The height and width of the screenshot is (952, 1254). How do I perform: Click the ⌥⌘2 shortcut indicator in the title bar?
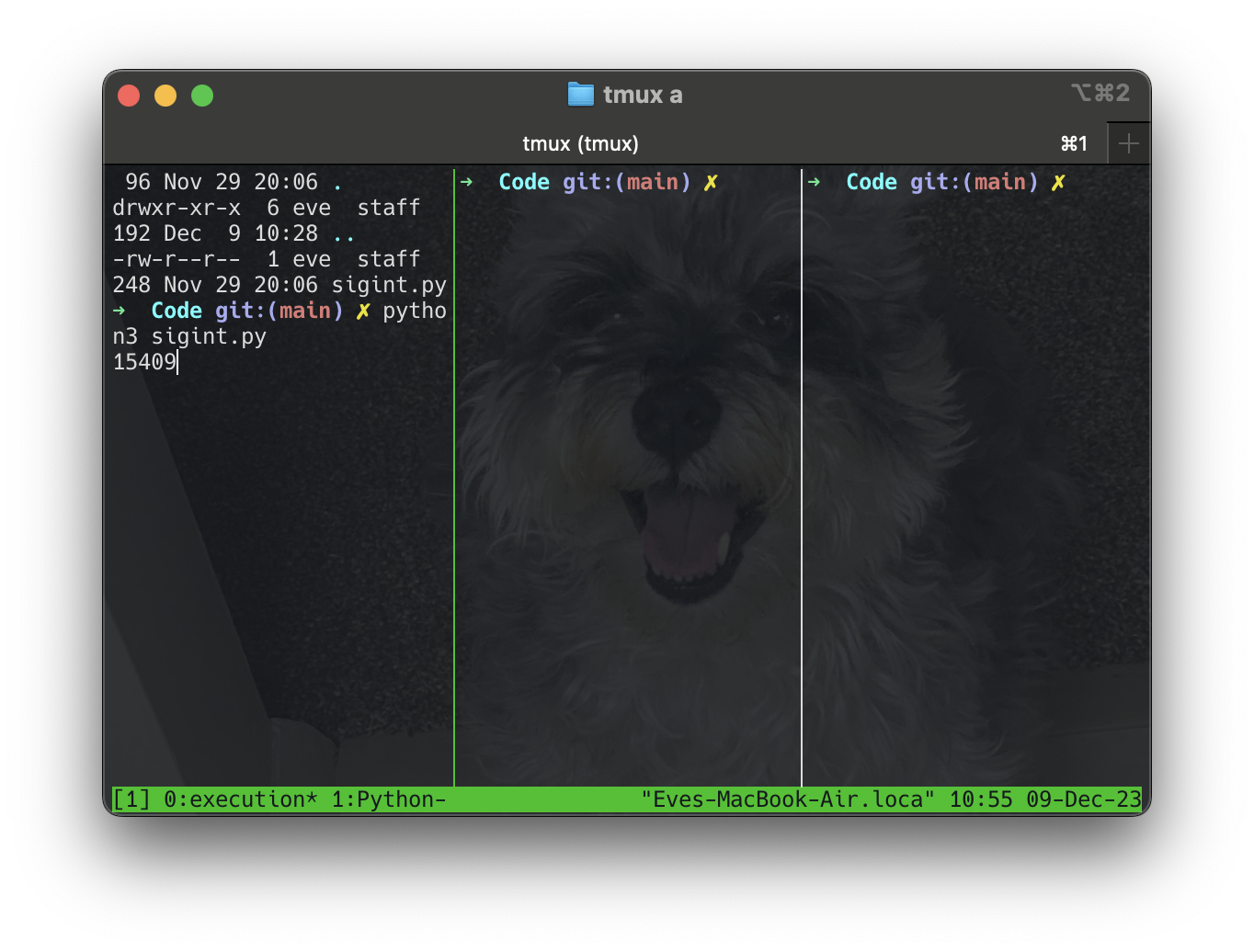[1100, 93]
